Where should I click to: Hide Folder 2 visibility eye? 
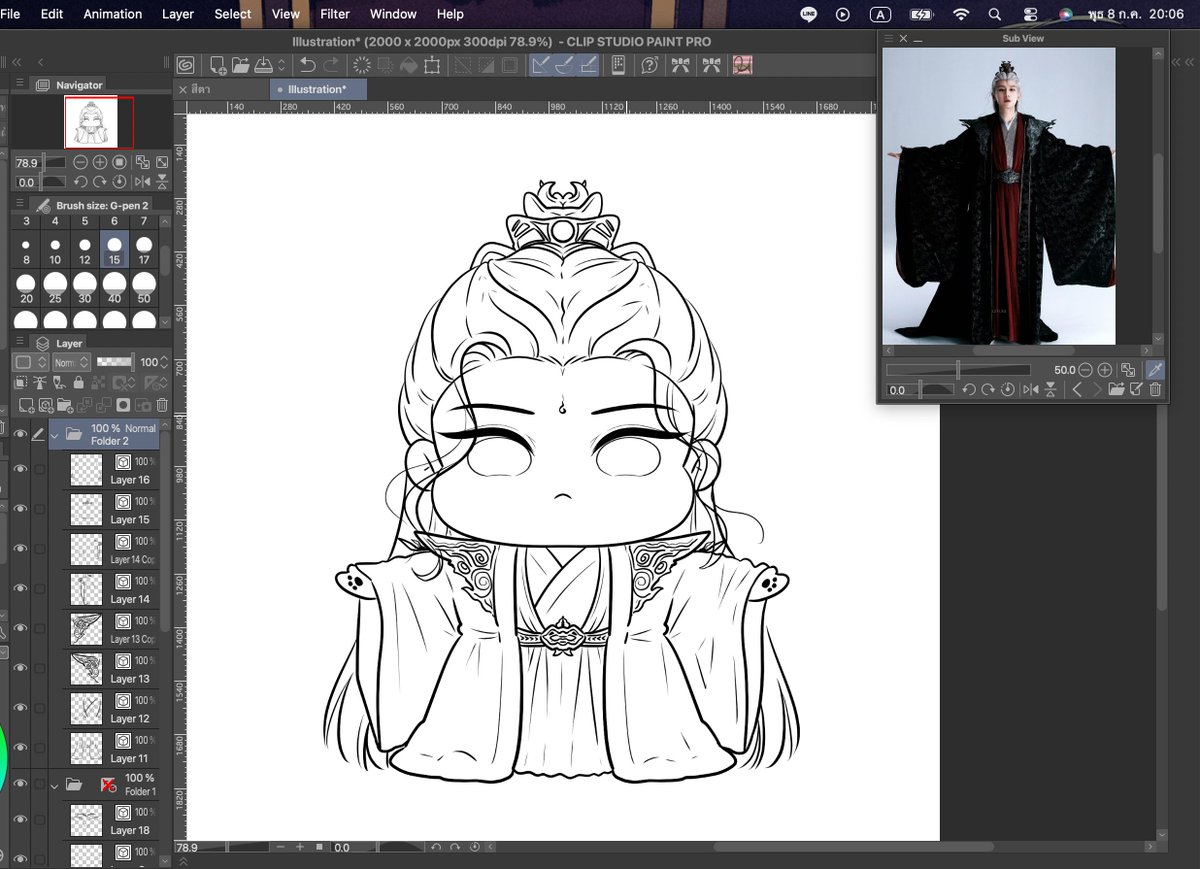pyautogui.click(x=19, y=434)
